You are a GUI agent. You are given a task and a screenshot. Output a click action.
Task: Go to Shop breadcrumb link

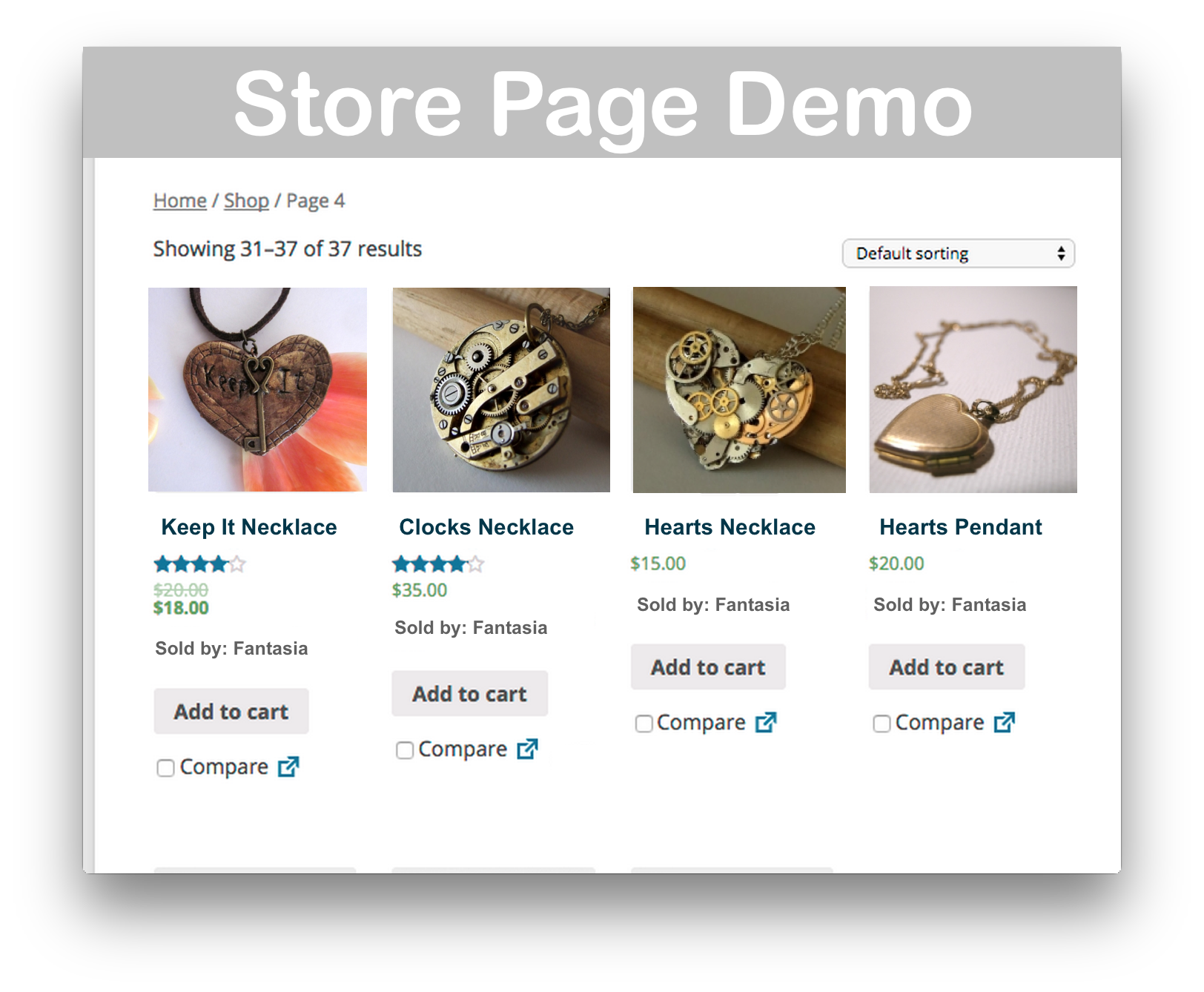coord(246,201)
